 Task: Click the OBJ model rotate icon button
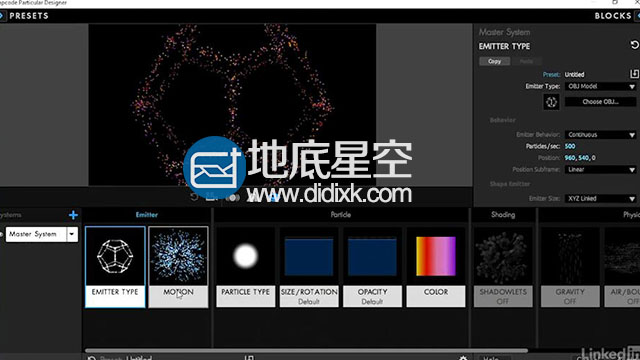[x=551, y=102]
